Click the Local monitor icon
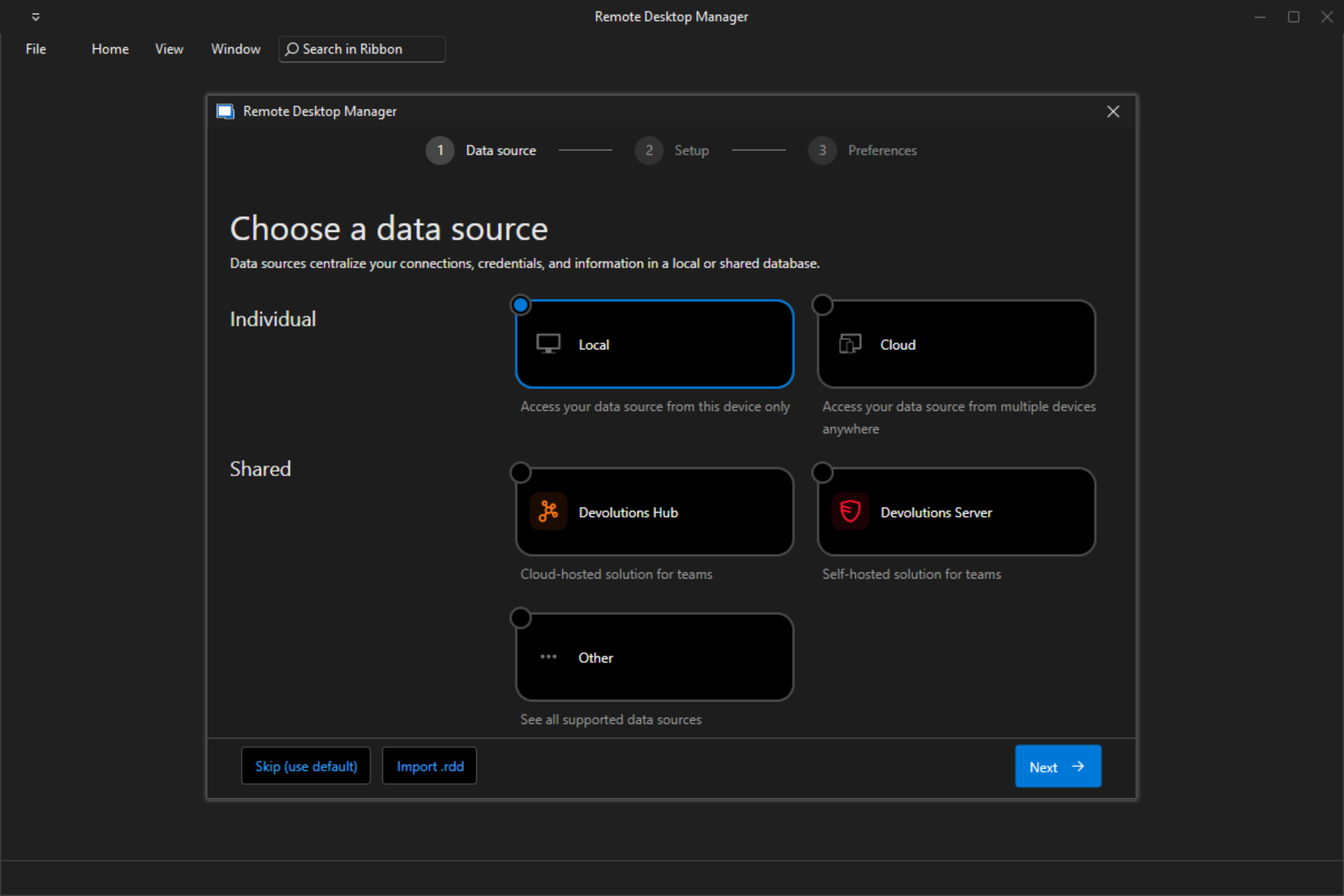Image resolution: width=1344 pixels, height=896 pixels. click(549, 344)
